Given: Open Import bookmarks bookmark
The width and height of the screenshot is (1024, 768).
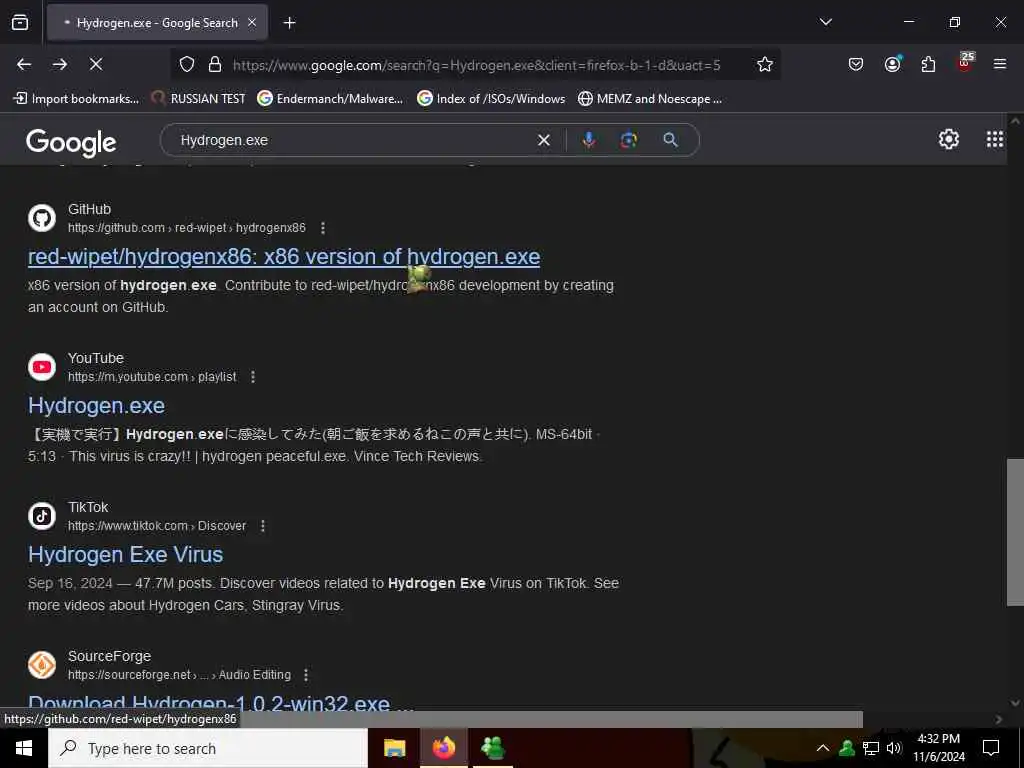Looking at the screenshot, I should (x=76, y=99).
